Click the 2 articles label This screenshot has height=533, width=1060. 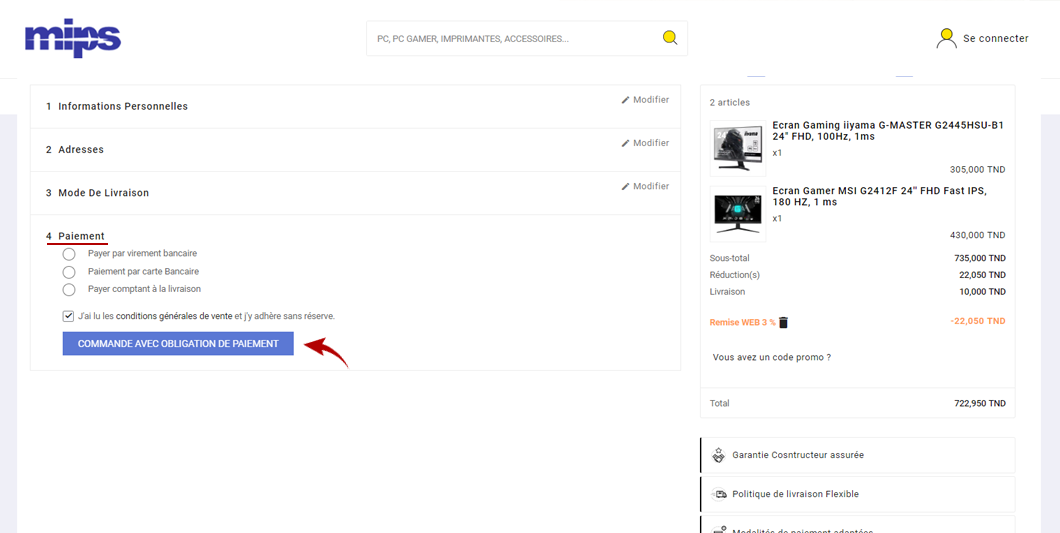click(x=729, y=102)
